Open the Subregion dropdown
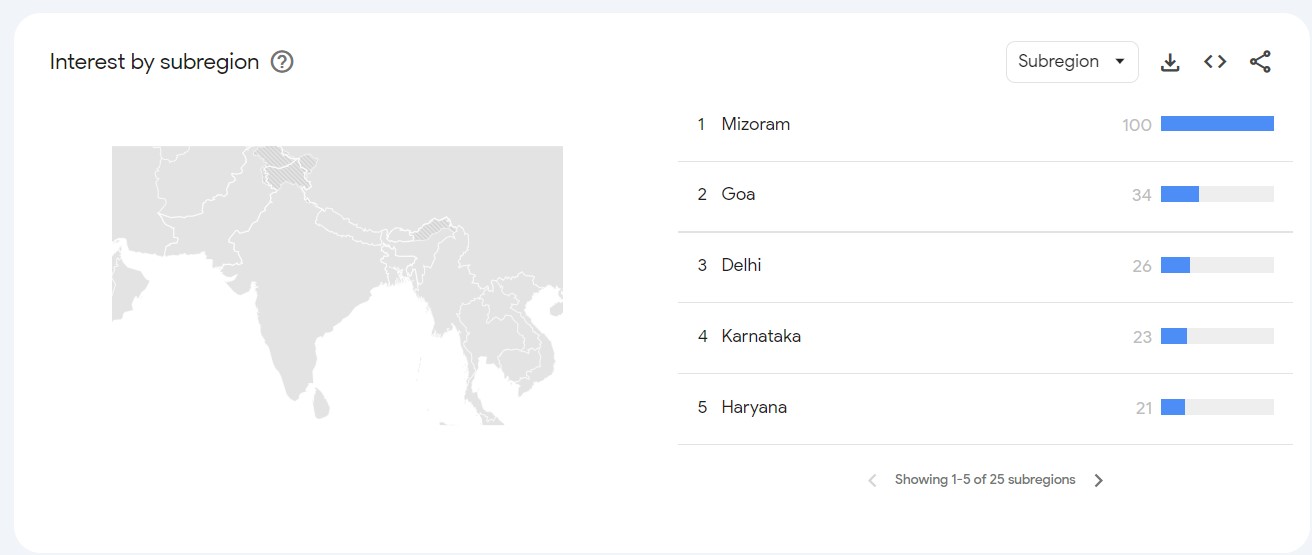The image size is (1312, 555). [1071, 62]
